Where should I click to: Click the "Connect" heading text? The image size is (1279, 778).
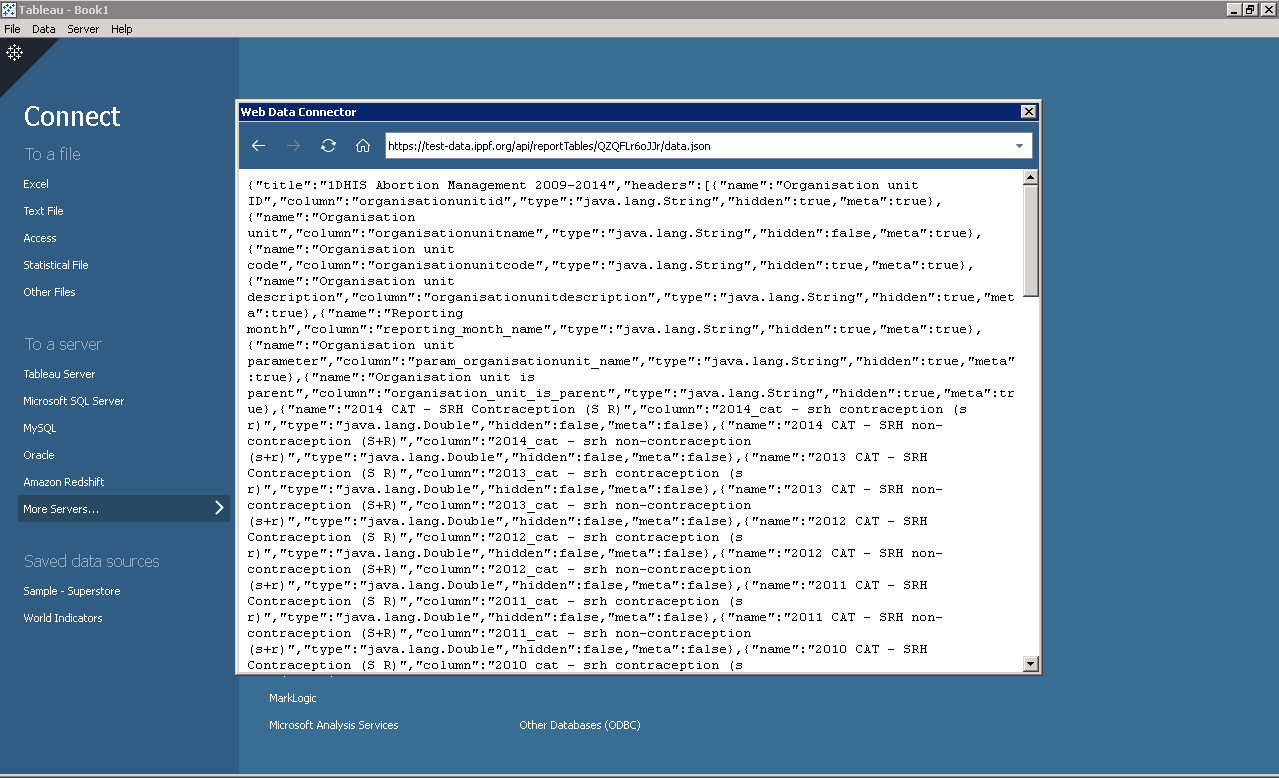tap(72, 116)
